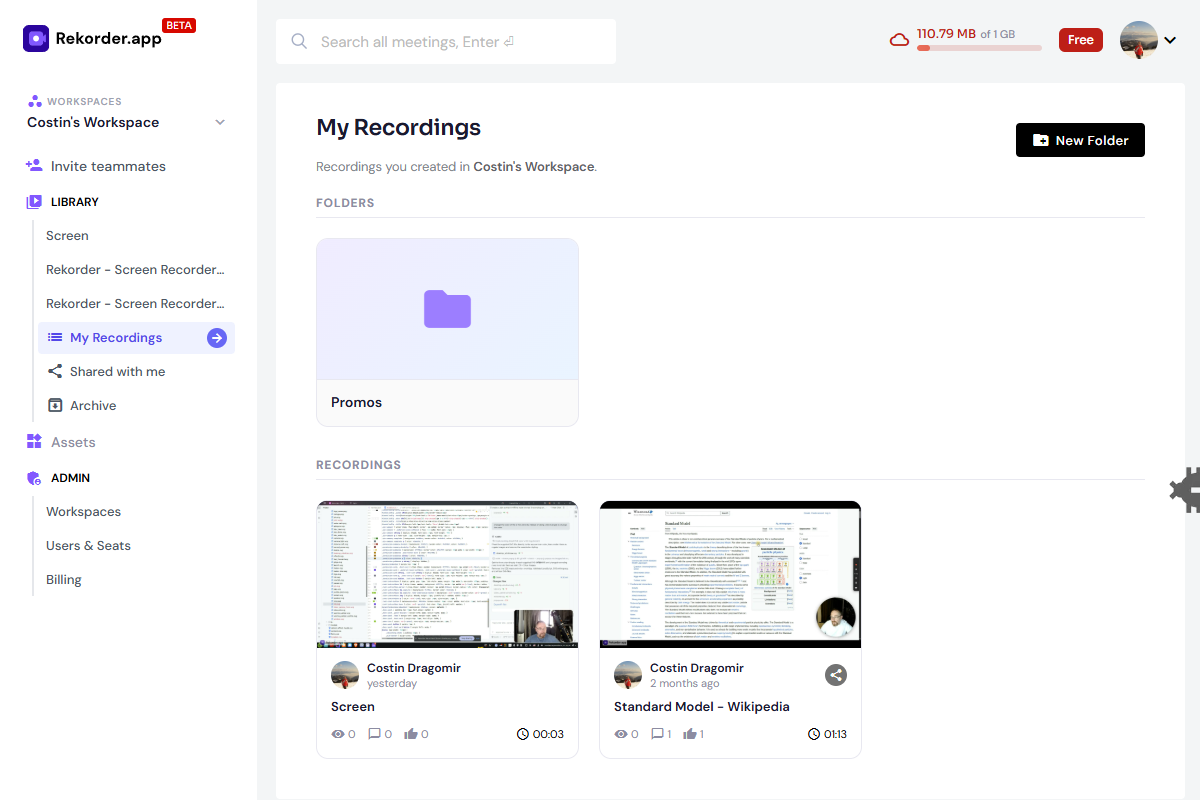Click folder-plus icon in New Folder button
Image resolution: width=1200 pixels, height=800 pixels.
[x=1041, y=141]
